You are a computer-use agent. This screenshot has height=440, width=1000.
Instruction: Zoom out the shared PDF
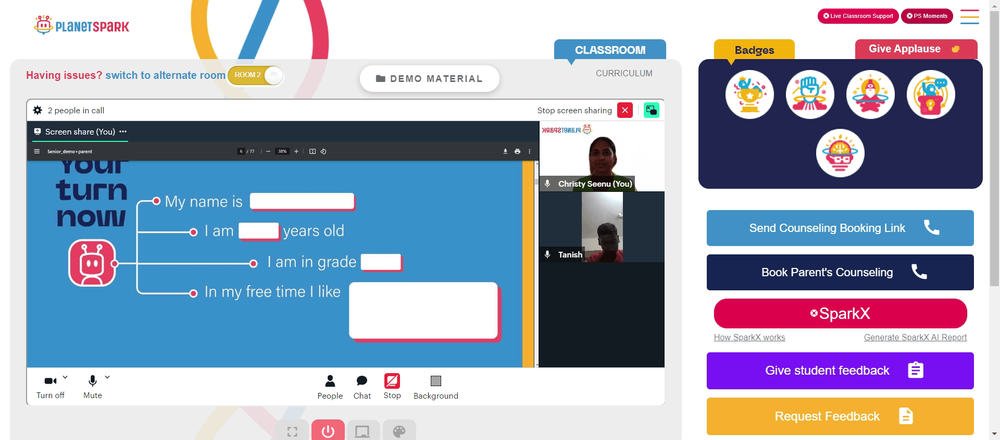268,152
